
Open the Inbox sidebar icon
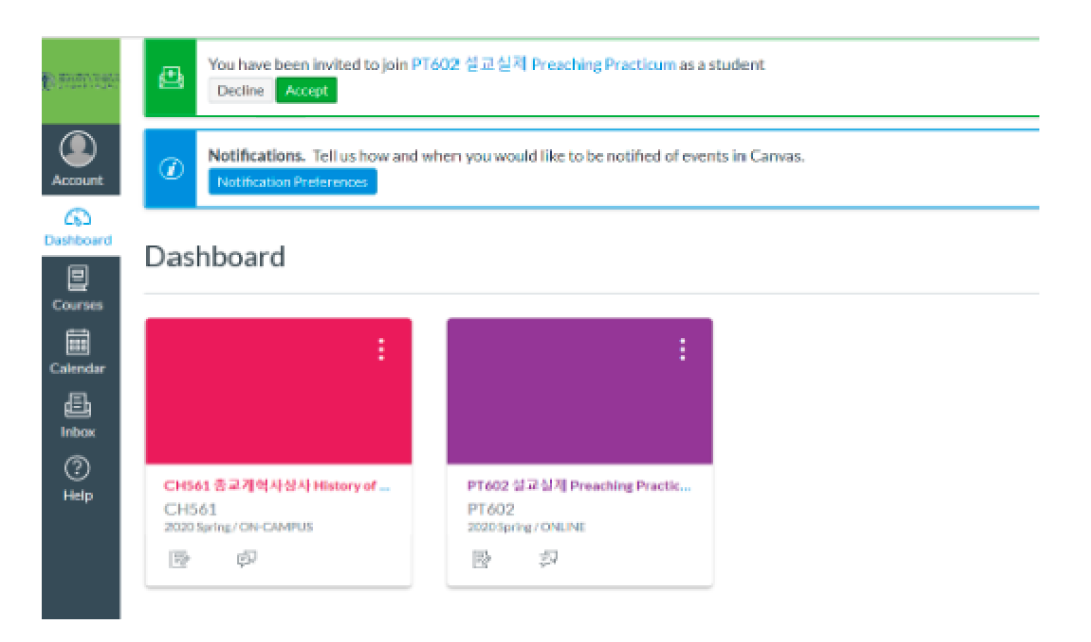(x=77, y=406)
